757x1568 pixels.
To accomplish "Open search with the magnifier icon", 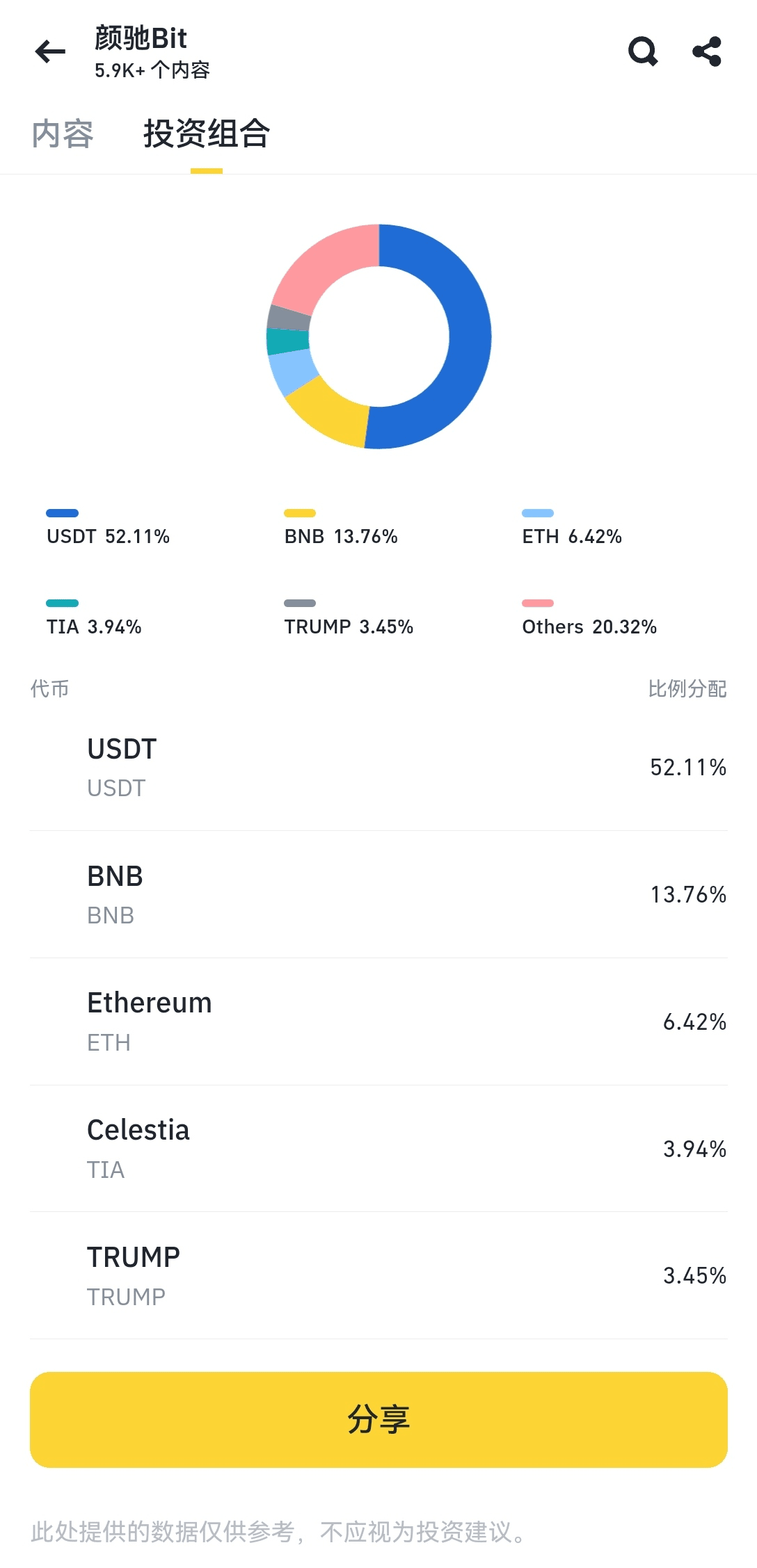I will click(643, 51).
